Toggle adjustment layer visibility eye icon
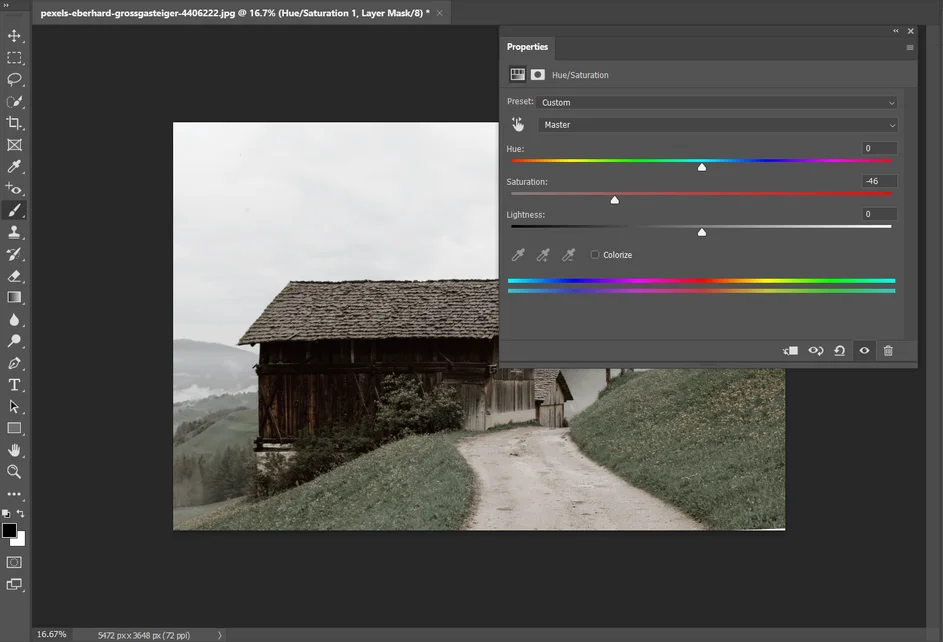This screenshot has width=943, height=642. click(x=864, y=351)
